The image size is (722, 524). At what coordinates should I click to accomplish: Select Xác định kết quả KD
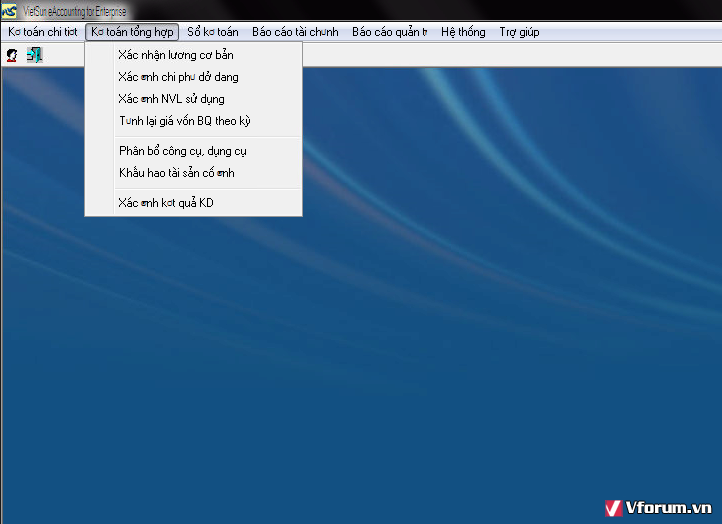(x=165, y=203)
